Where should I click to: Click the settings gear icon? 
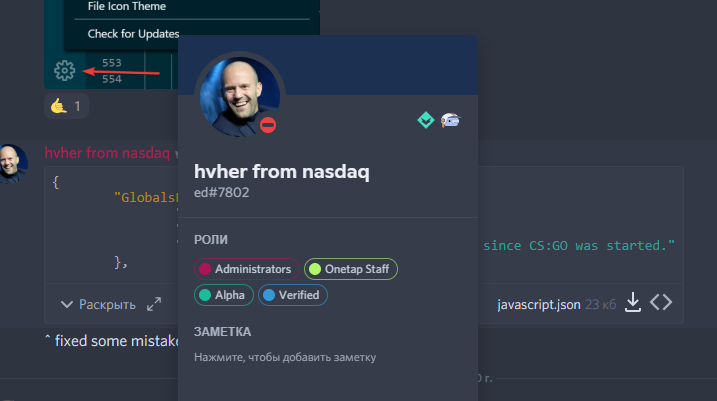(x=64, y=71)
